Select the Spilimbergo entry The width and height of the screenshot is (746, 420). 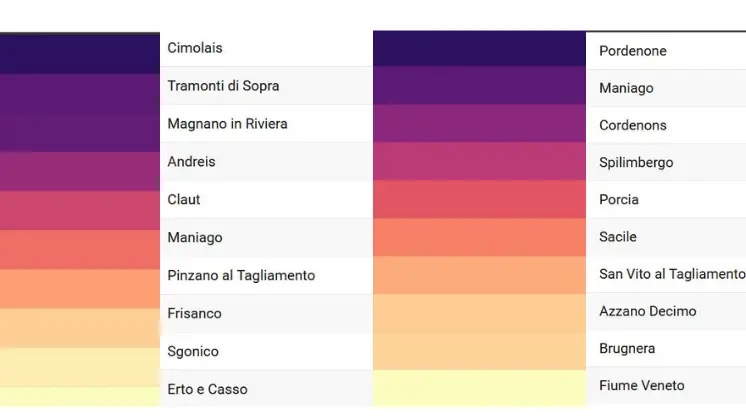pyautogui.click(x=636, y=163)
